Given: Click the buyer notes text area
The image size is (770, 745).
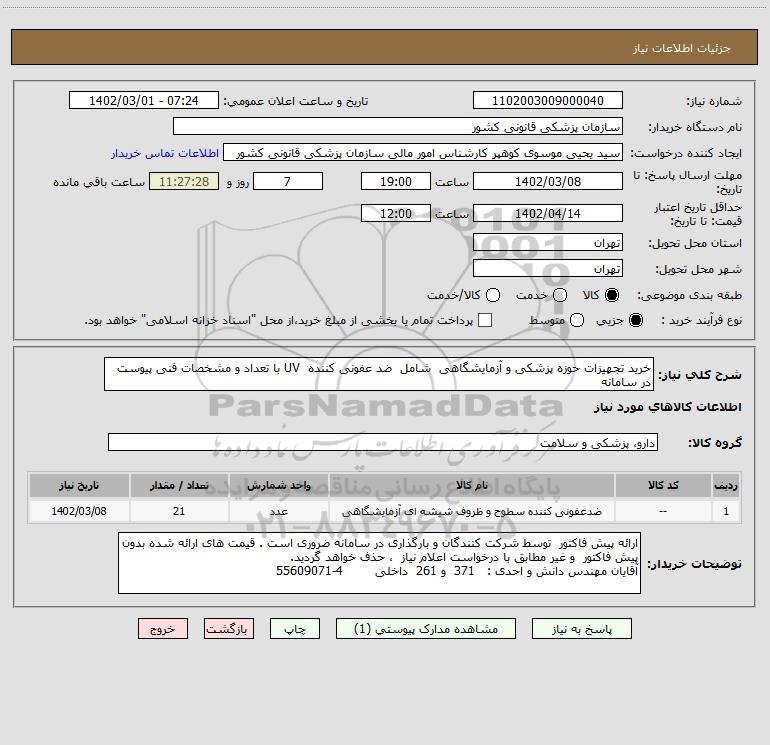Looking at the screenshot, I should (380, 563).
